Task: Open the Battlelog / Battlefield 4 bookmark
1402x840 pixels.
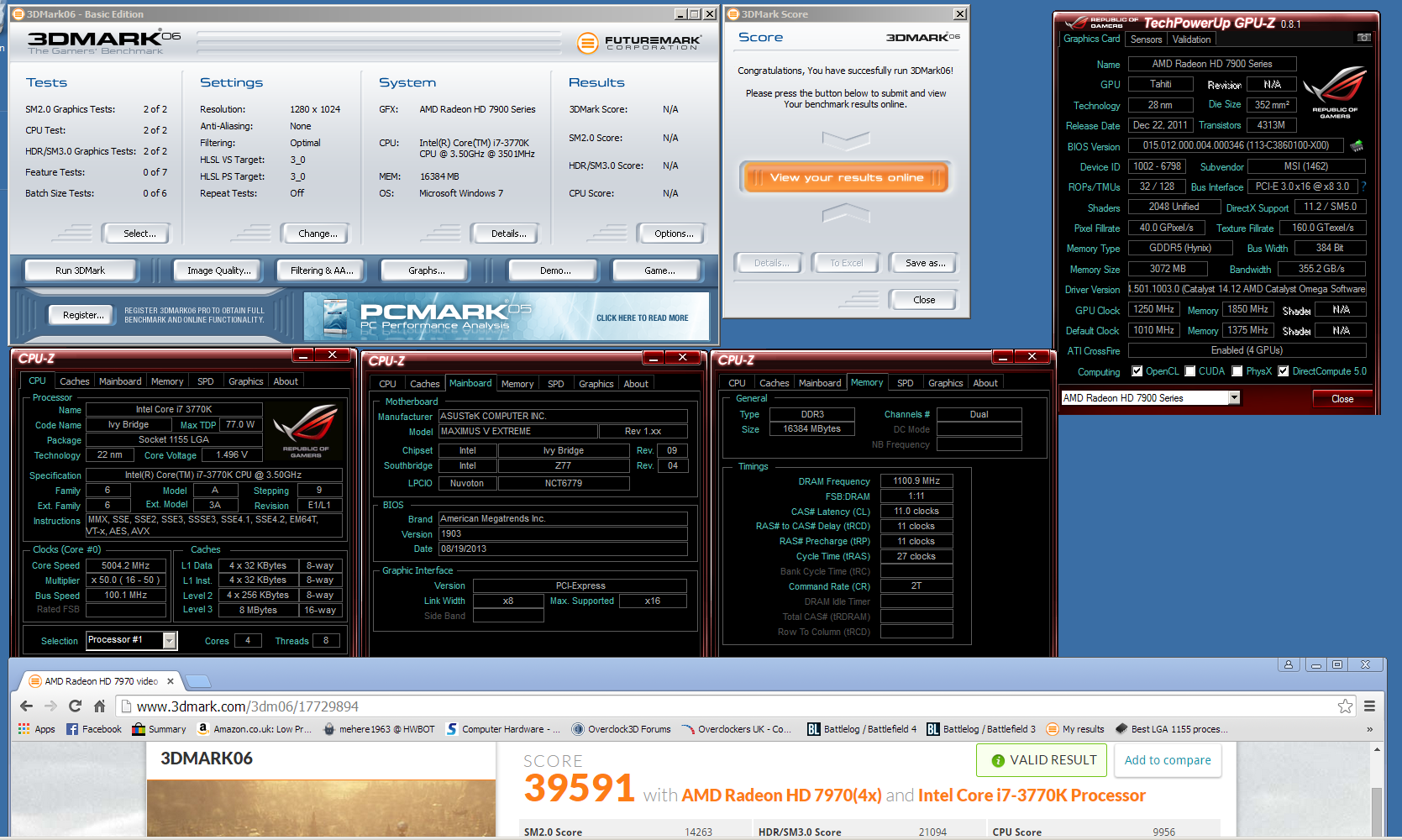Action: [x=862, y=729]
